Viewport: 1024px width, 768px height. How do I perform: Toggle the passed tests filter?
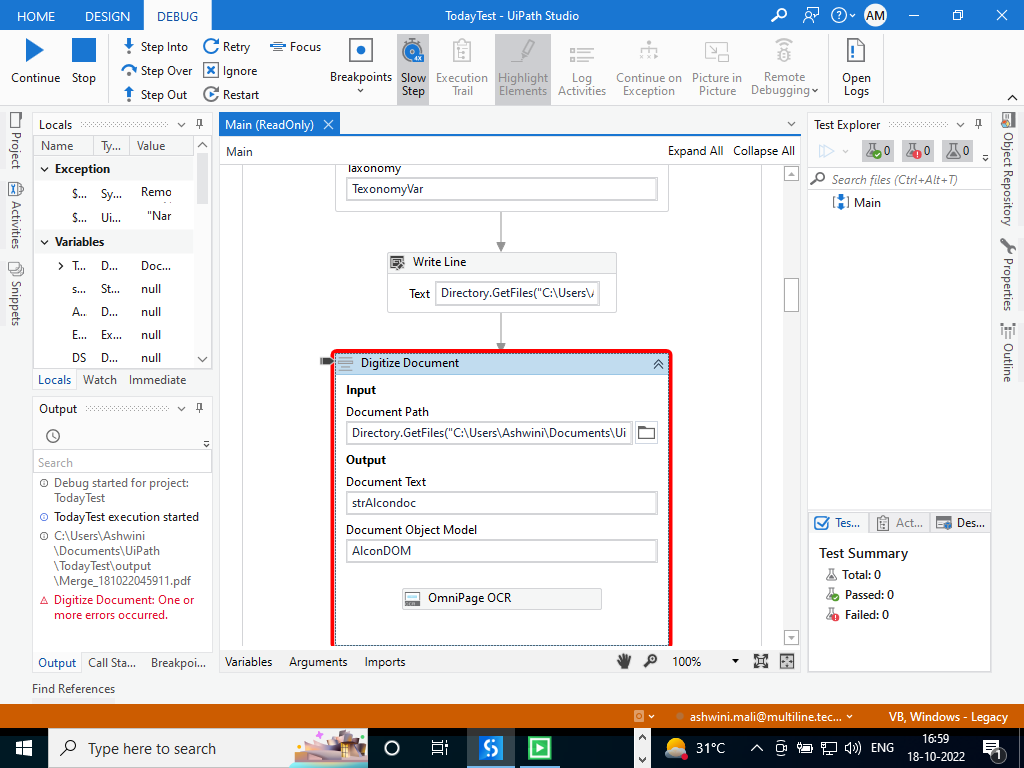878,151
